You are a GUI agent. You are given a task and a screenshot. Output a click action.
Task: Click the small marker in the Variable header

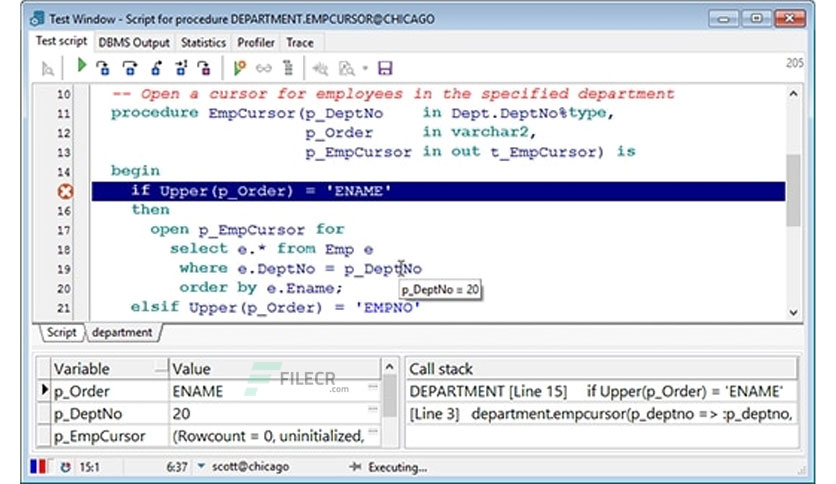pyautogui.click(x=160, y=368)
